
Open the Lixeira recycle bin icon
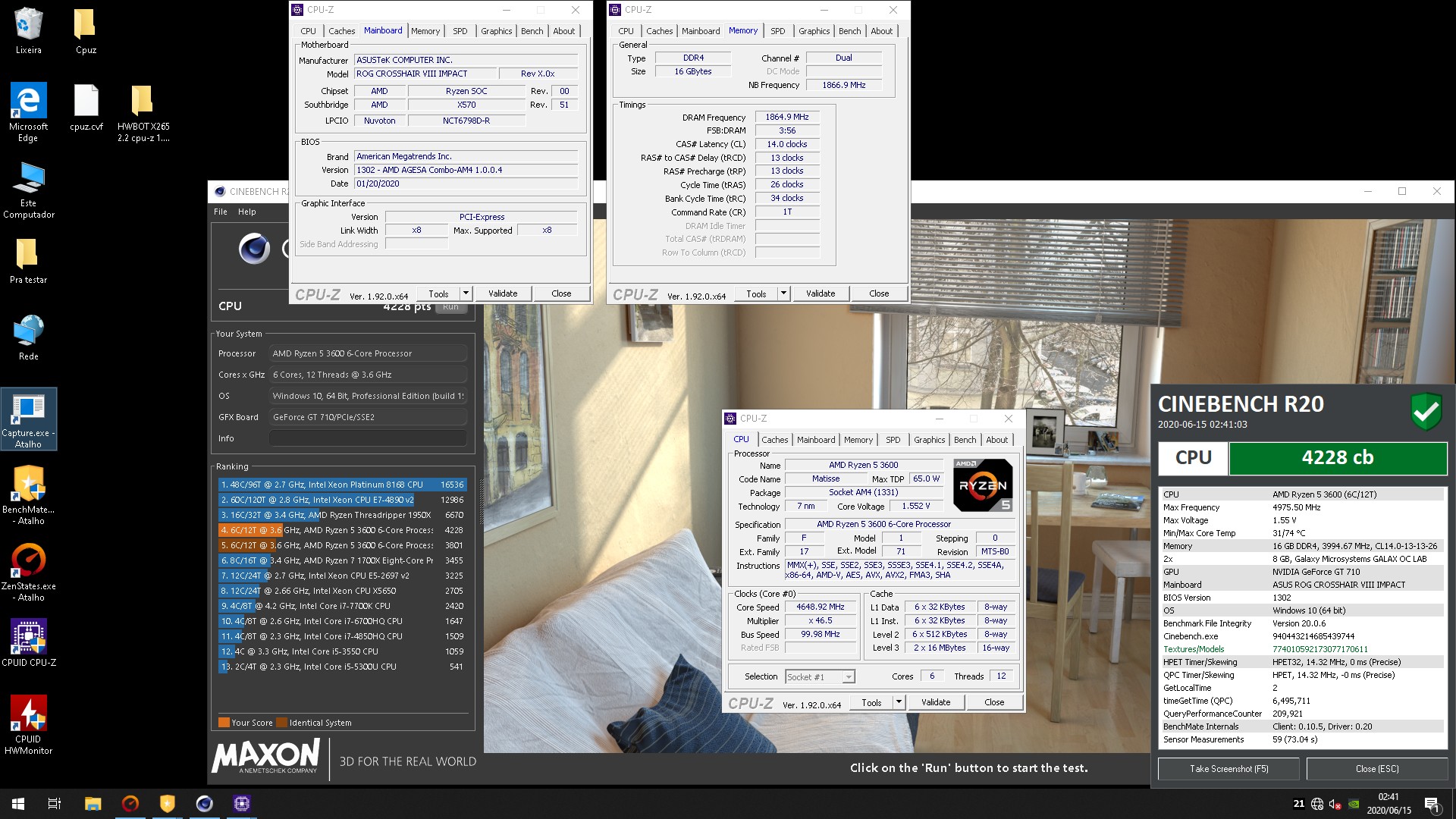point(29,30)
